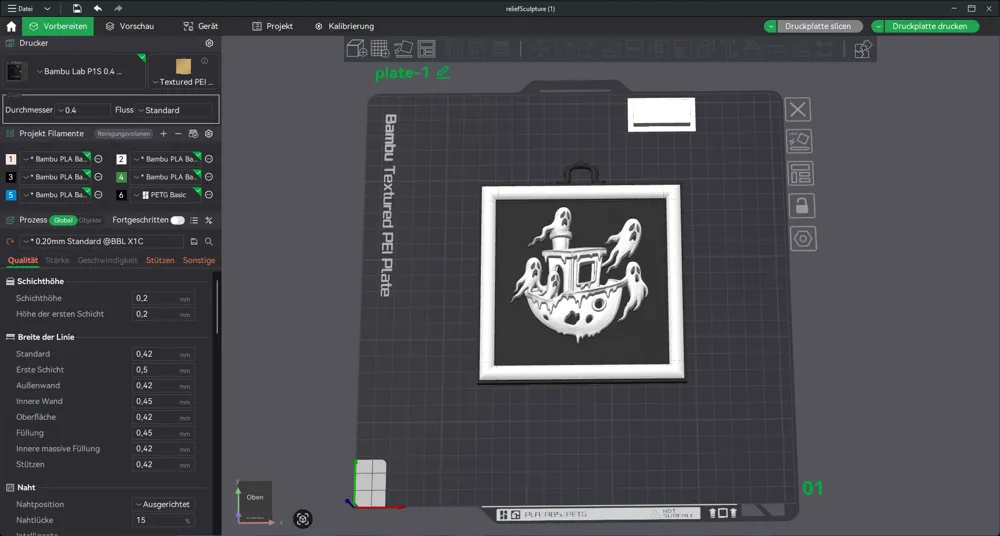The image size is (1000, 536).
Task: Compare presets icon next to Fortgeschritten
Action: 209,220
